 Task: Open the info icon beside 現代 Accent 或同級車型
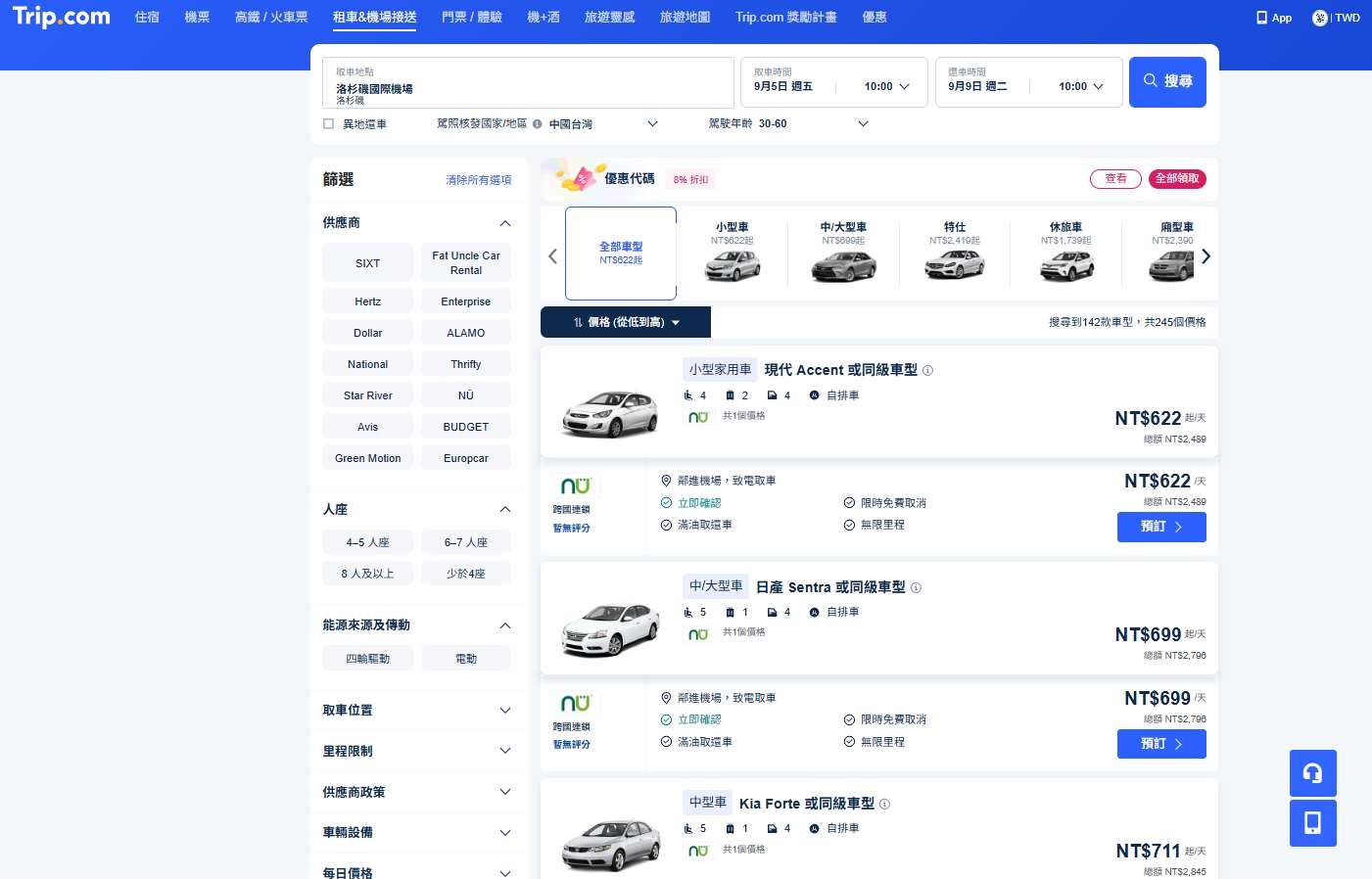[x=926, y=370]
